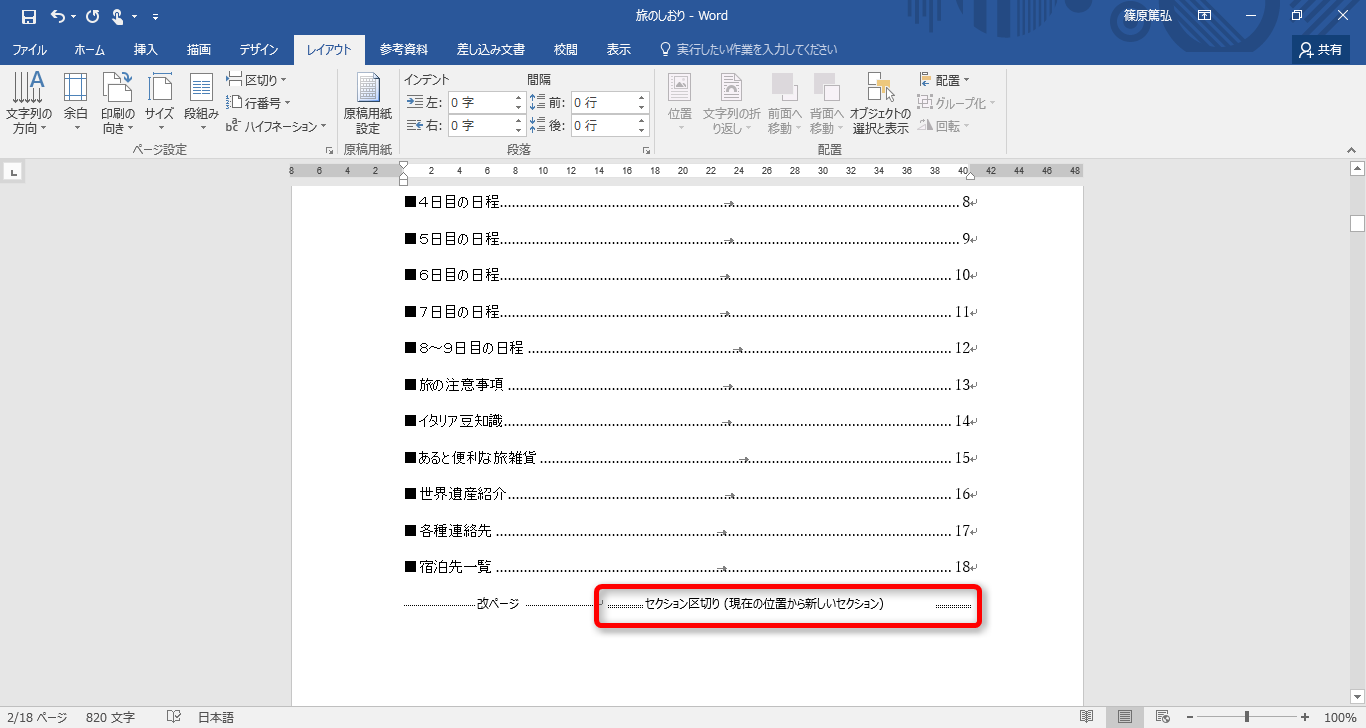Click the tab stop selector at ruler corner

(13, 172)
